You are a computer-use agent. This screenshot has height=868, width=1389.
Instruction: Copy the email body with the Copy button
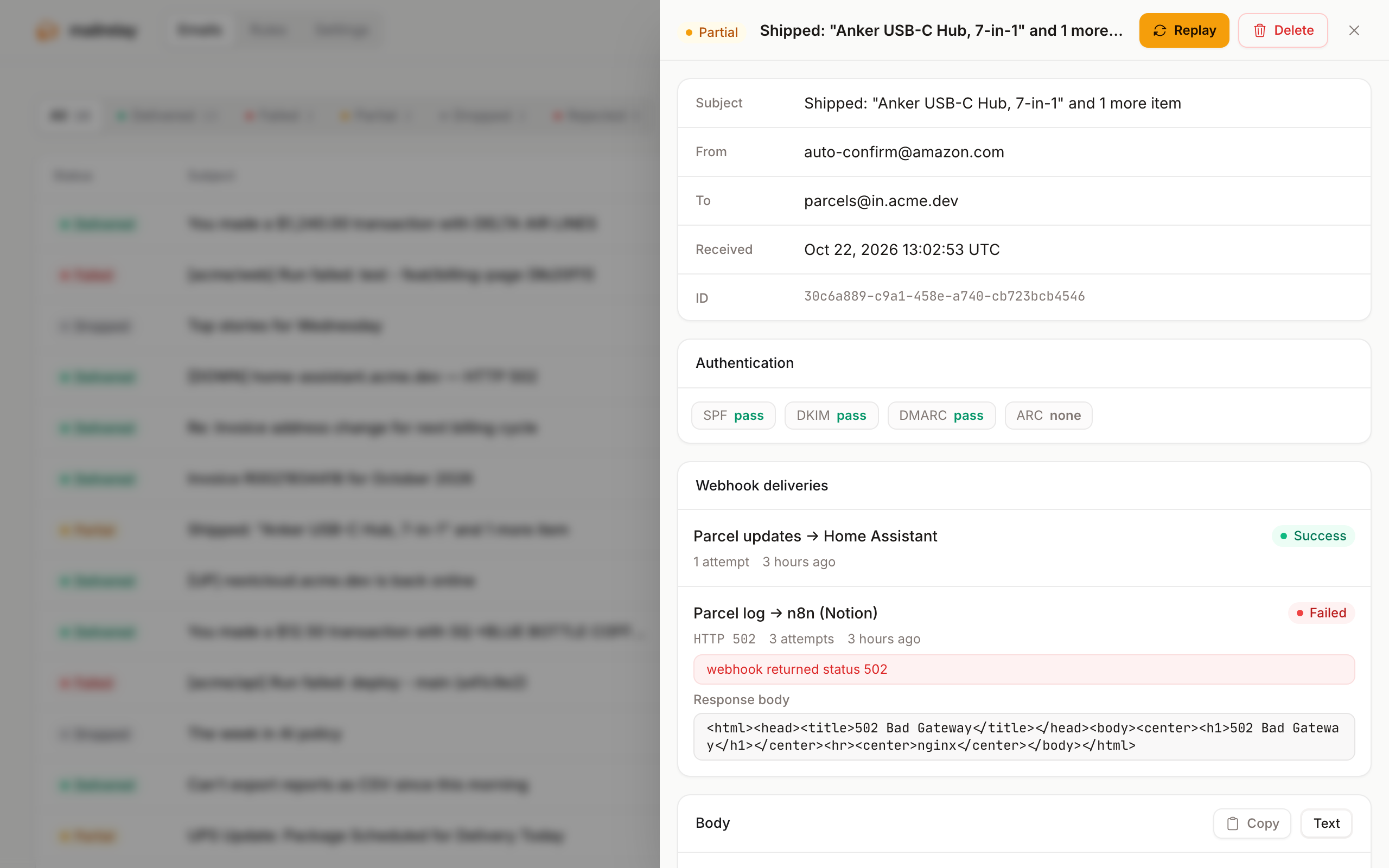[1252, 823]
